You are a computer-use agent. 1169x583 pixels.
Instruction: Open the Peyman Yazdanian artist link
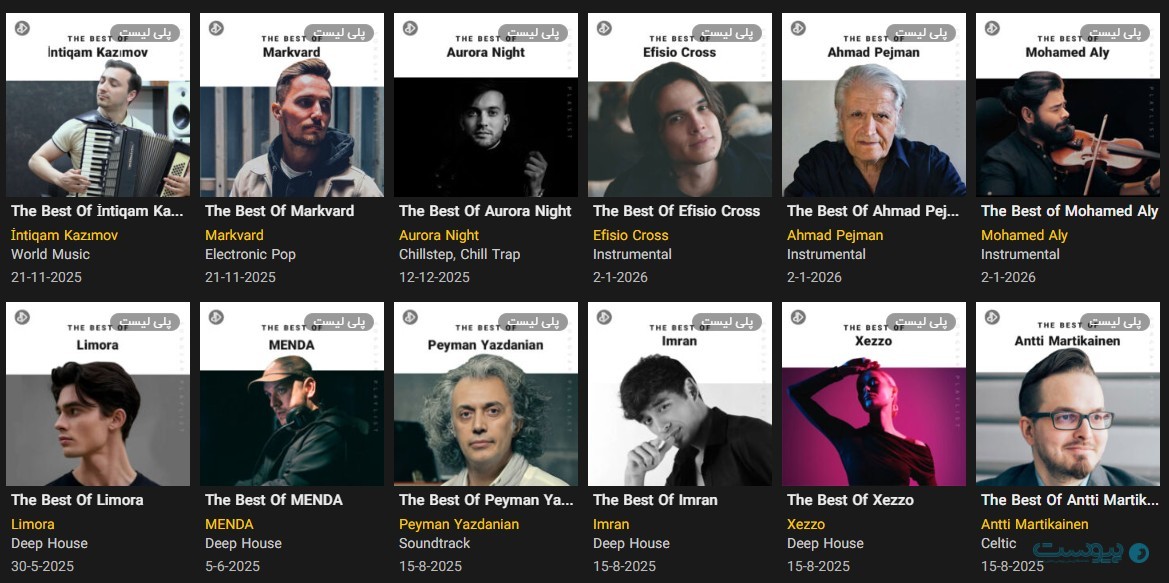tap(459, 524)
